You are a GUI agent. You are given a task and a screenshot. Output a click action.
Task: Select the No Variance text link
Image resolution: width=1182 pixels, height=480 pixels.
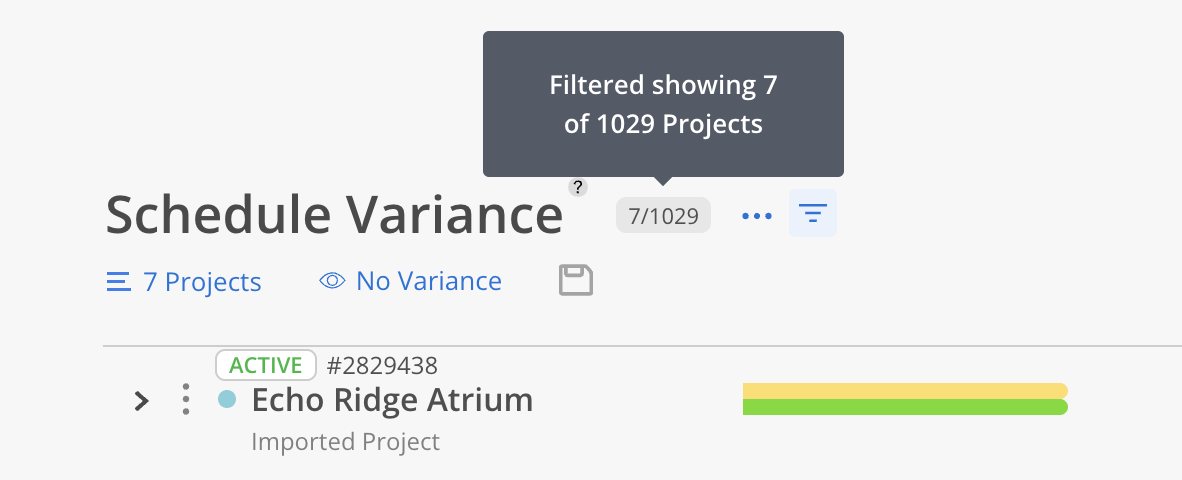tap(429, 281)
